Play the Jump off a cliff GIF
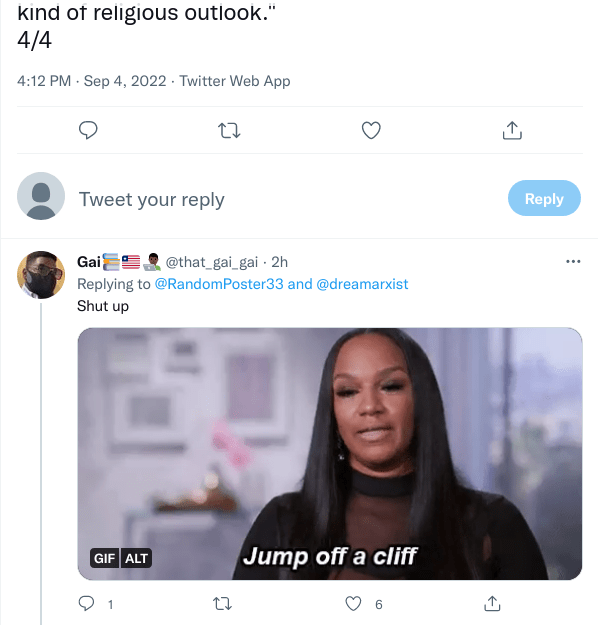Image resolution: width=598 pixels, height=625 pixels. click(x=330, y=454)
